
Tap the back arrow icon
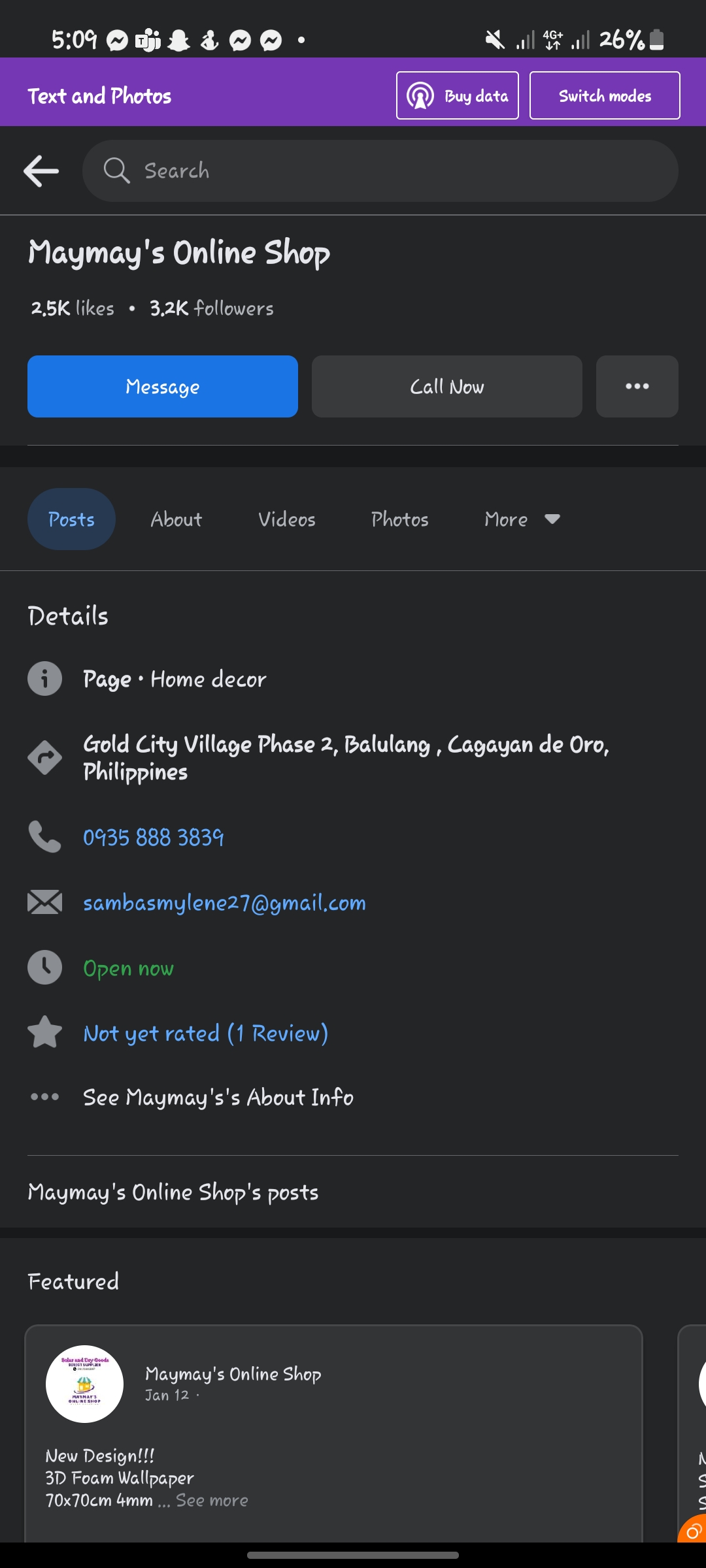[x=41, y=171]
